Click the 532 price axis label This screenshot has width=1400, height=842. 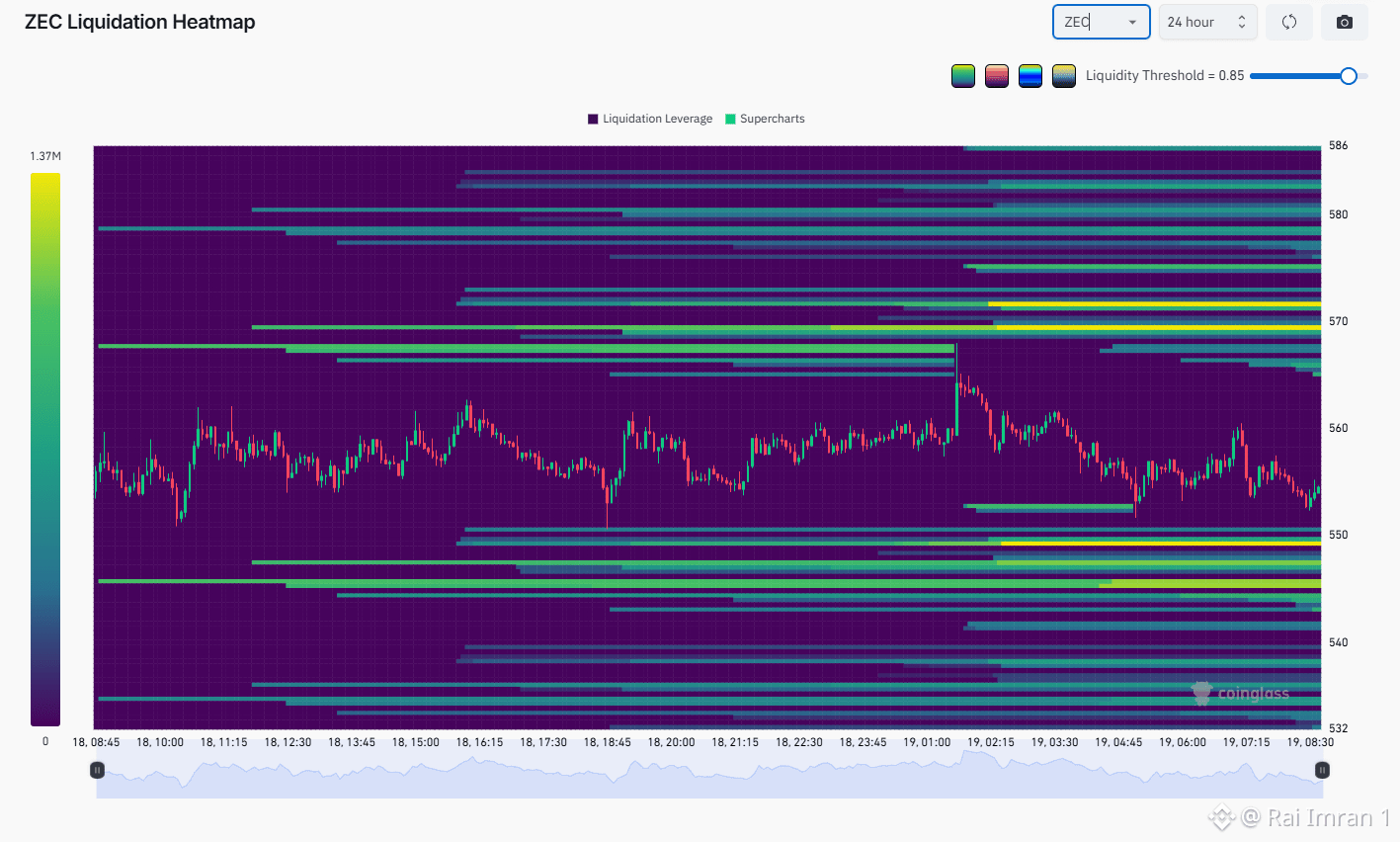(x=1338, y=728)
